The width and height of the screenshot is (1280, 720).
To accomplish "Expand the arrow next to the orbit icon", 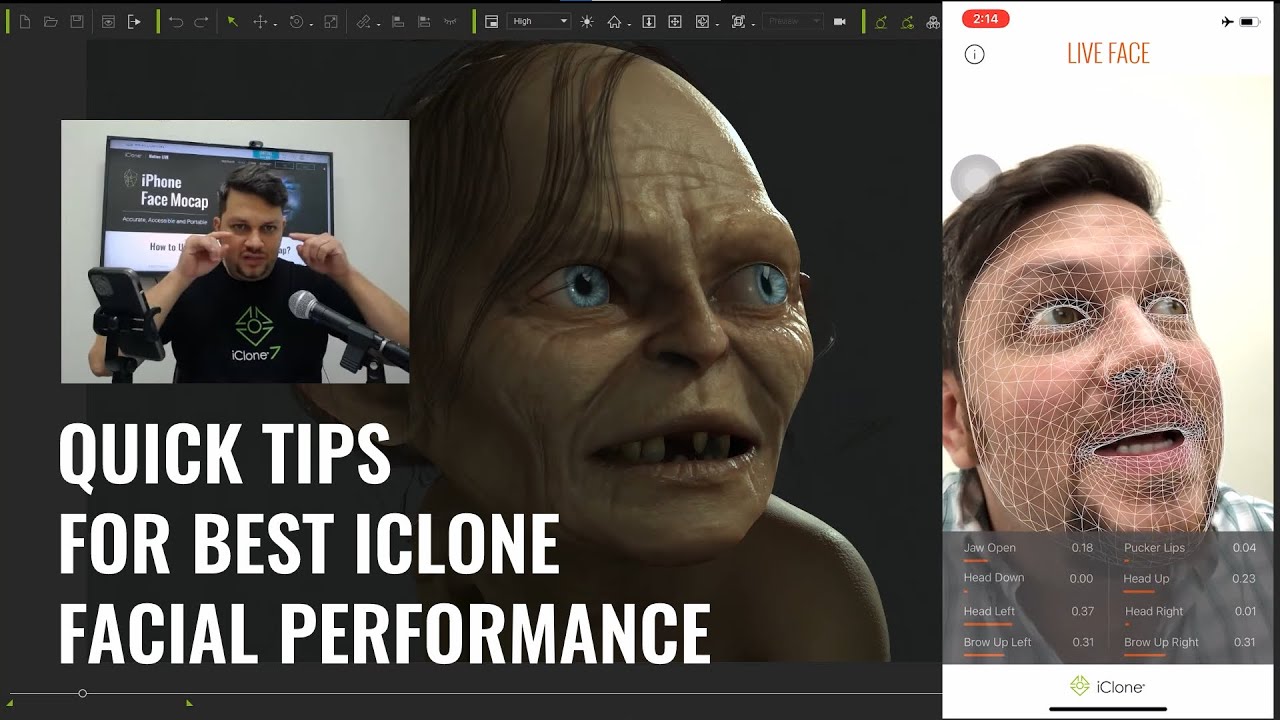I will point(718,23).
